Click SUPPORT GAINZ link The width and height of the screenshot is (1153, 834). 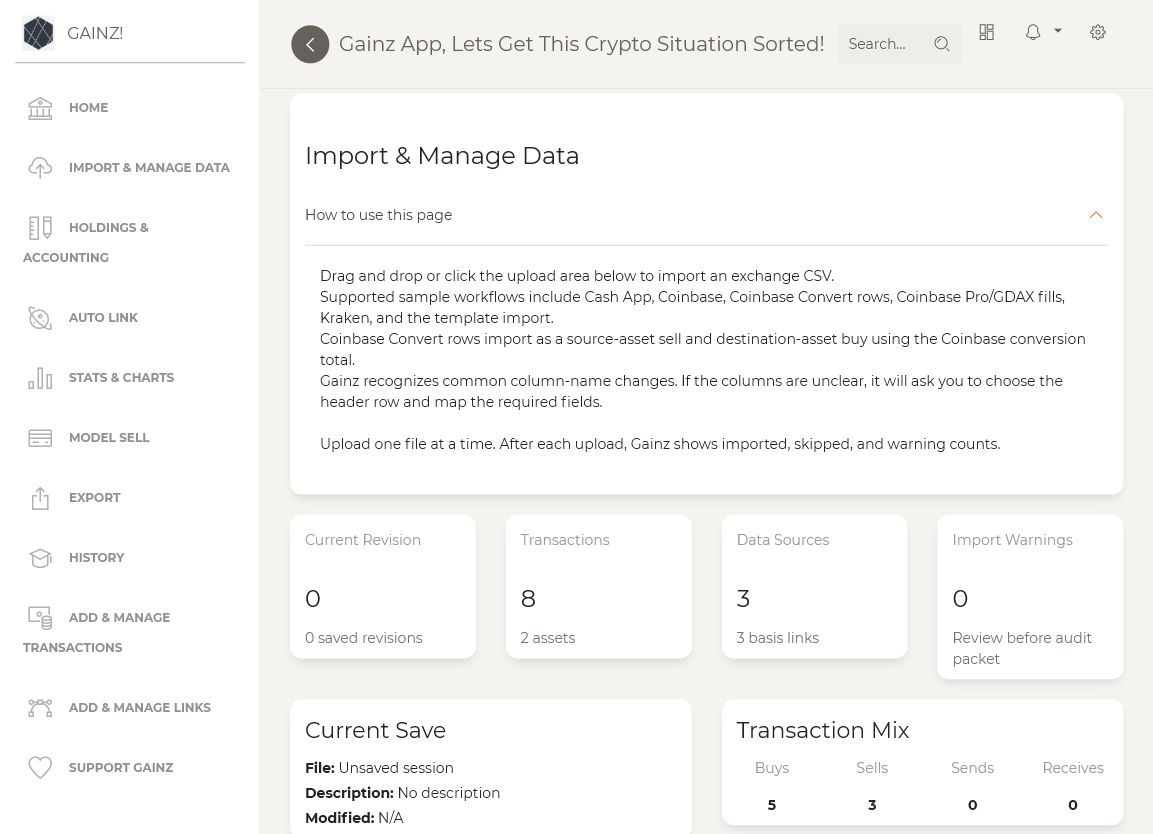coord(121,768)
